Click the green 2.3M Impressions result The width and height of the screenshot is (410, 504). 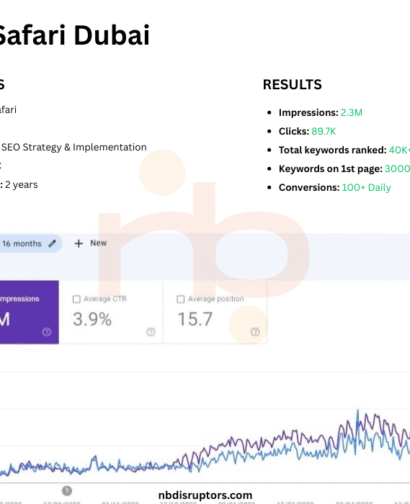click(x=351, y=113)
